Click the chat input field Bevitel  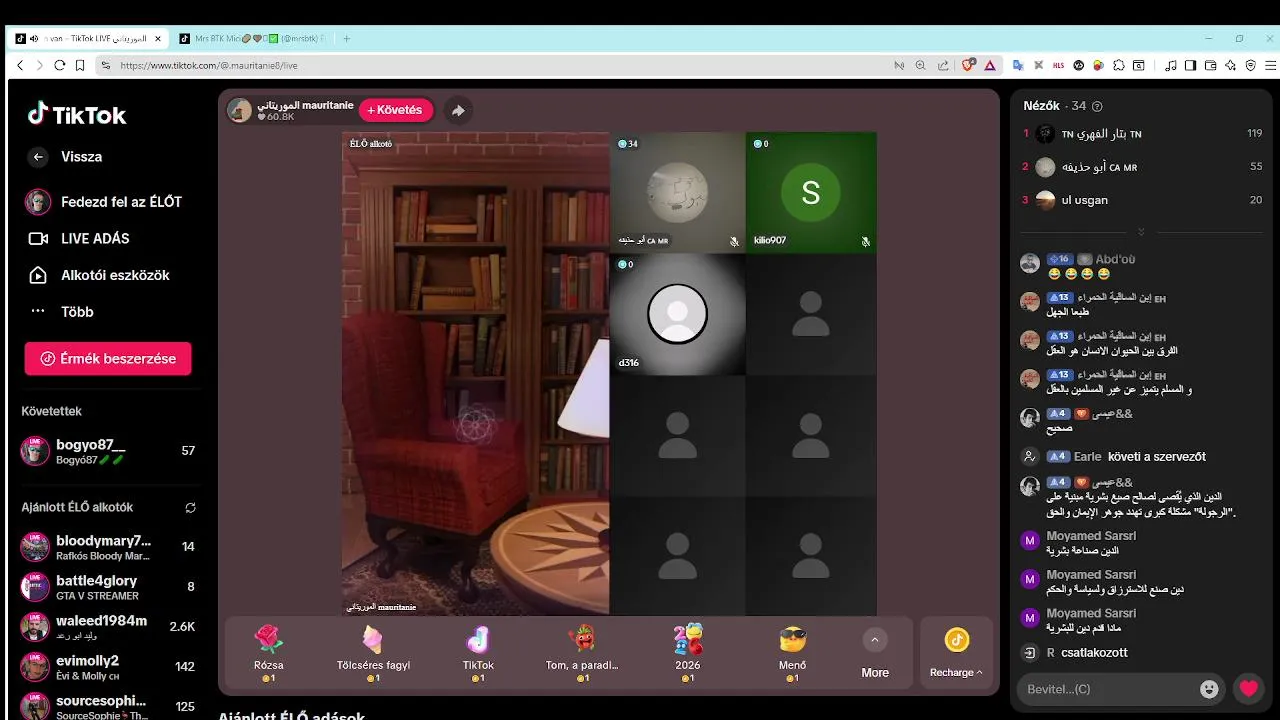click(1108, 689)
